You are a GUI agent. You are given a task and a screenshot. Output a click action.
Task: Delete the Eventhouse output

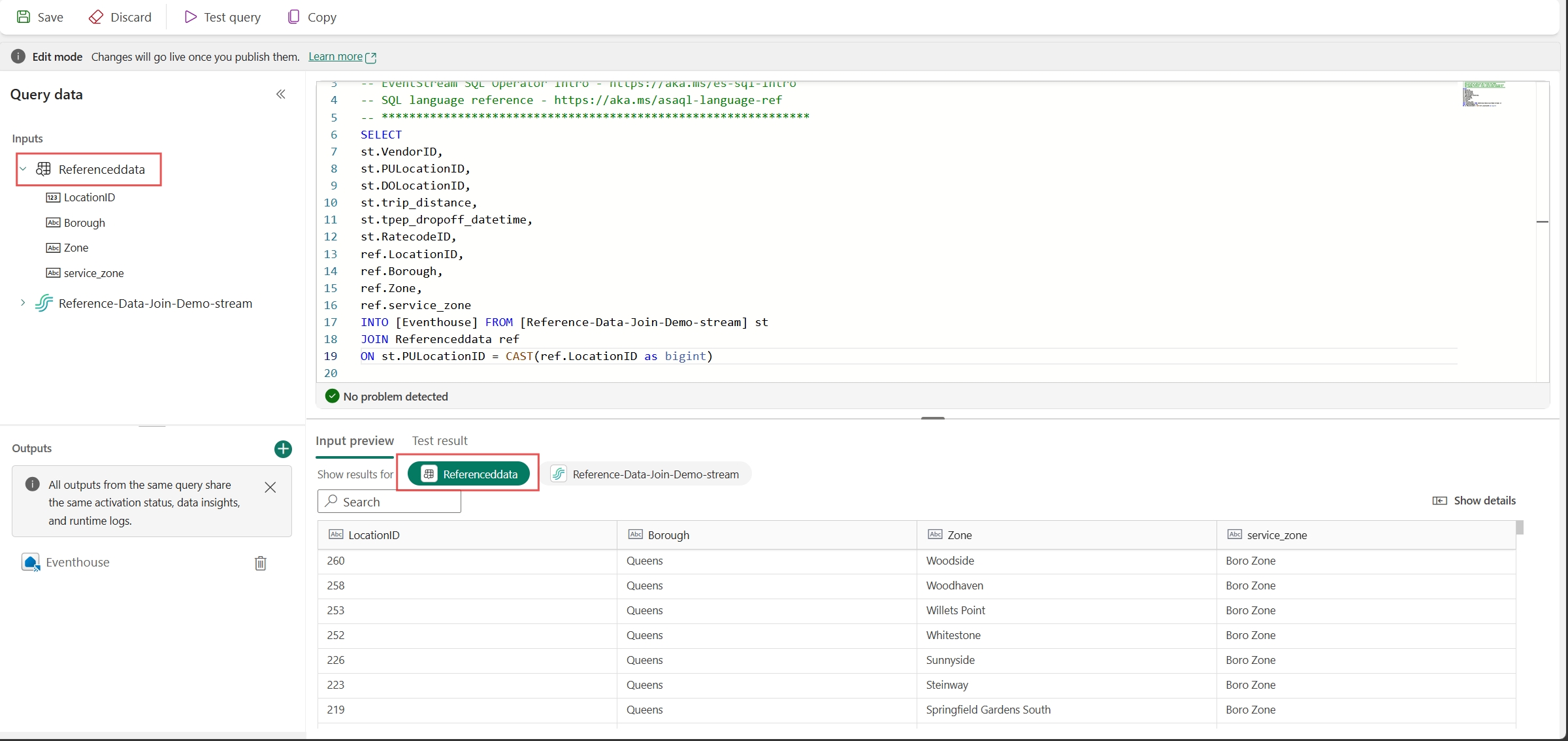261,563
